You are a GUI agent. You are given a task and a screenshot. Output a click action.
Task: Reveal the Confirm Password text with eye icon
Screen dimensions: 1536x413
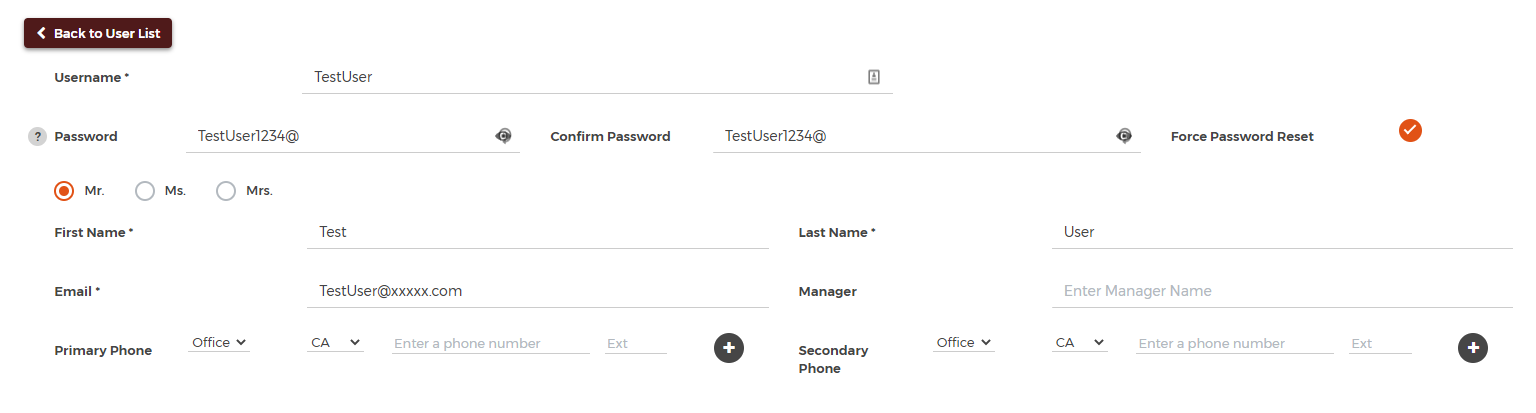(x=1124, y=136)
